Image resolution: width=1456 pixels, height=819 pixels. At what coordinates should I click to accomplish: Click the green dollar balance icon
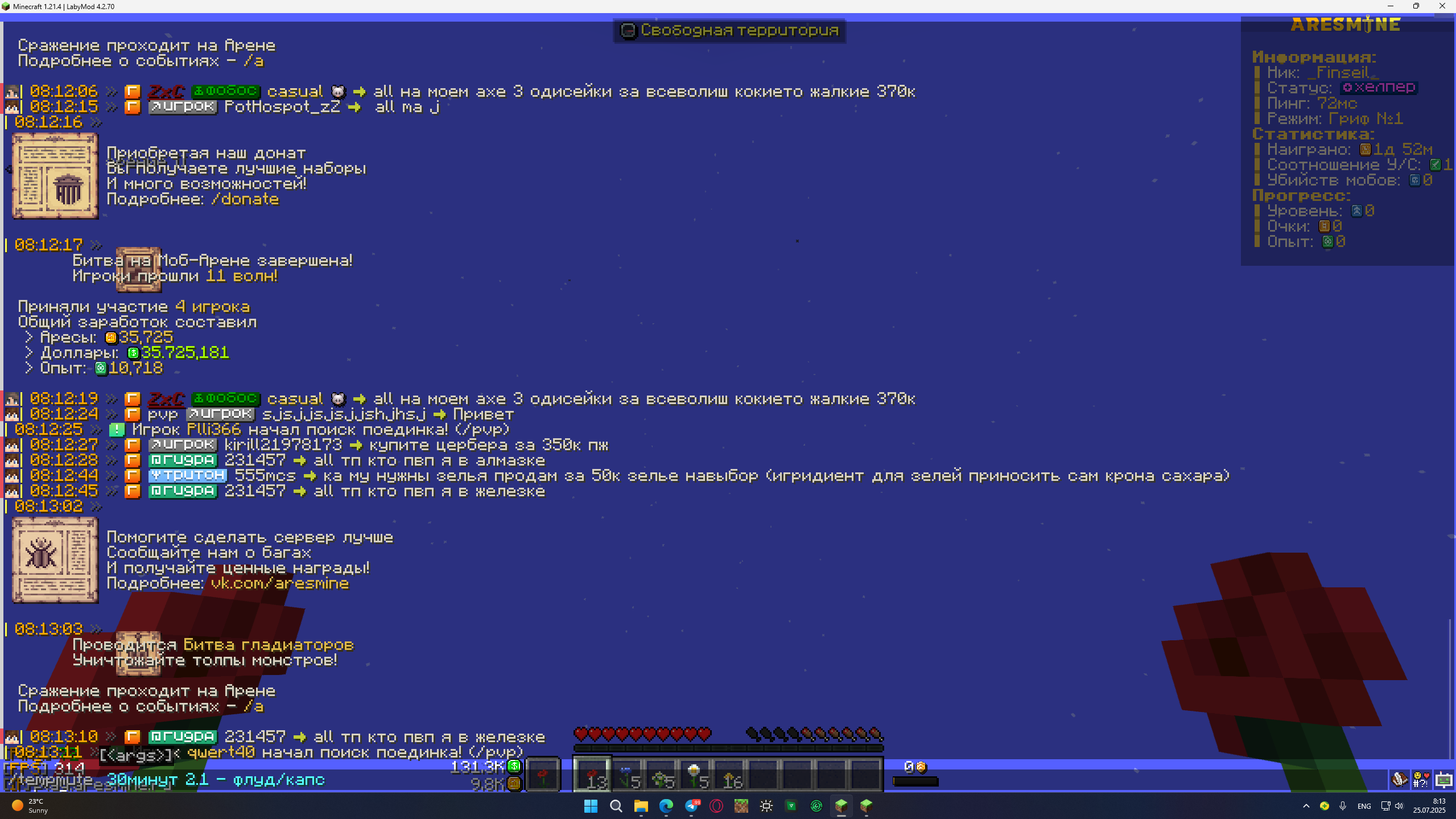(x=514, y=766)
